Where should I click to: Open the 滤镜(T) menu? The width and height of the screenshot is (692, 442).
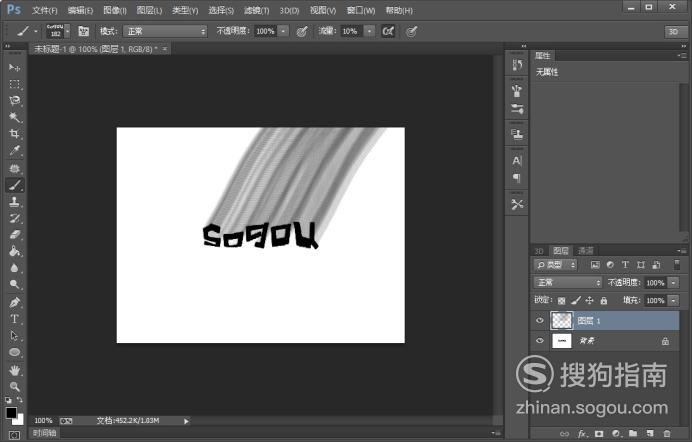tap(256, 10)
